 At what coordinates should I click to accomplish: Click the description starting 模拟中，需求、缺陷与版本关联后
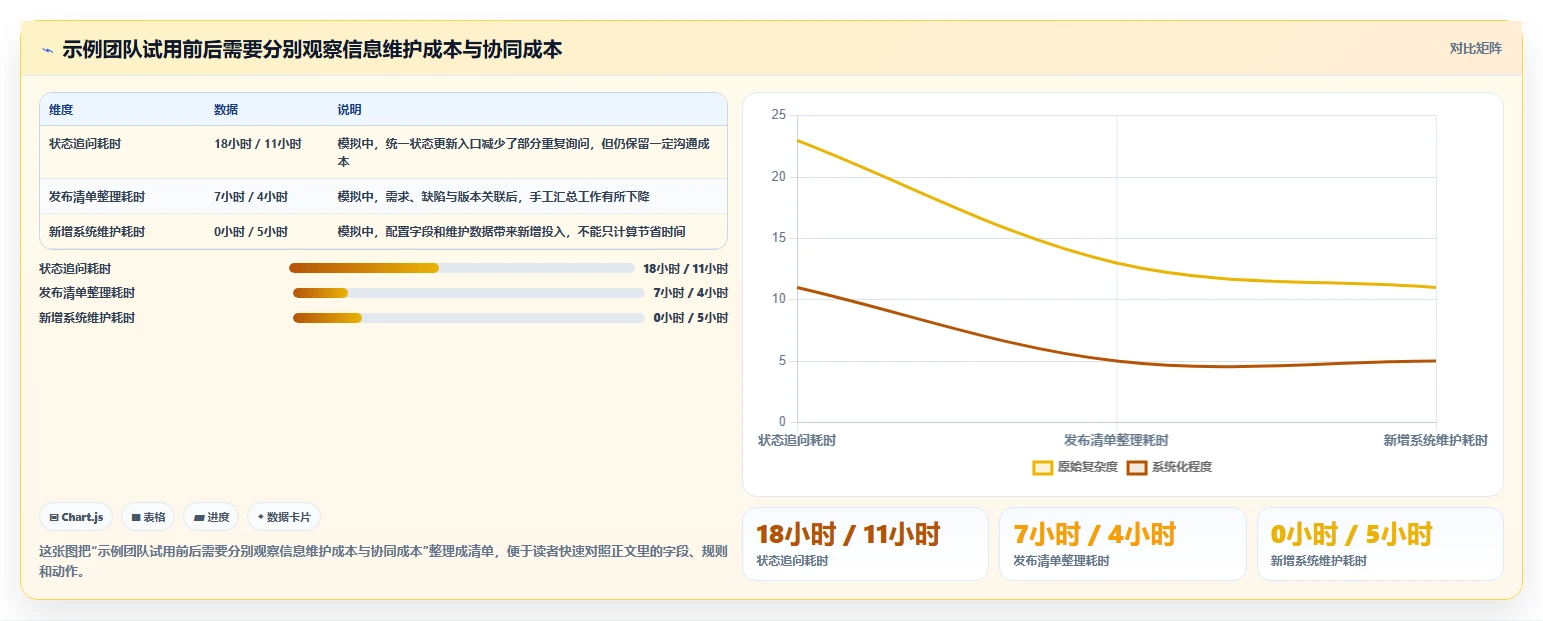point(494,197)
